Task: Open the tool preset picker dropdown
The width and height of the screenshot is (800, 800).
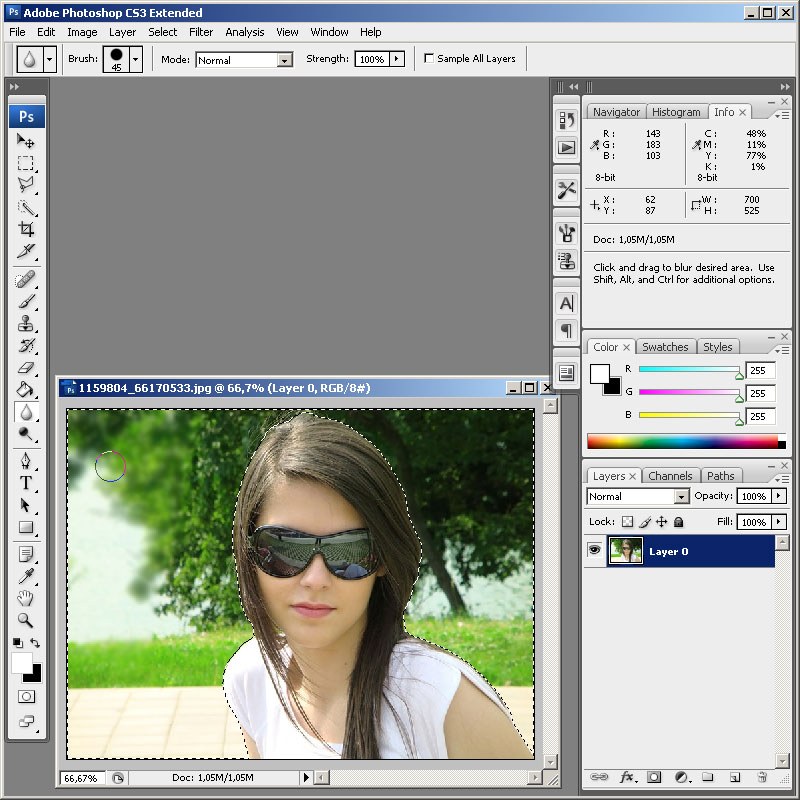Action: (49, 59)
